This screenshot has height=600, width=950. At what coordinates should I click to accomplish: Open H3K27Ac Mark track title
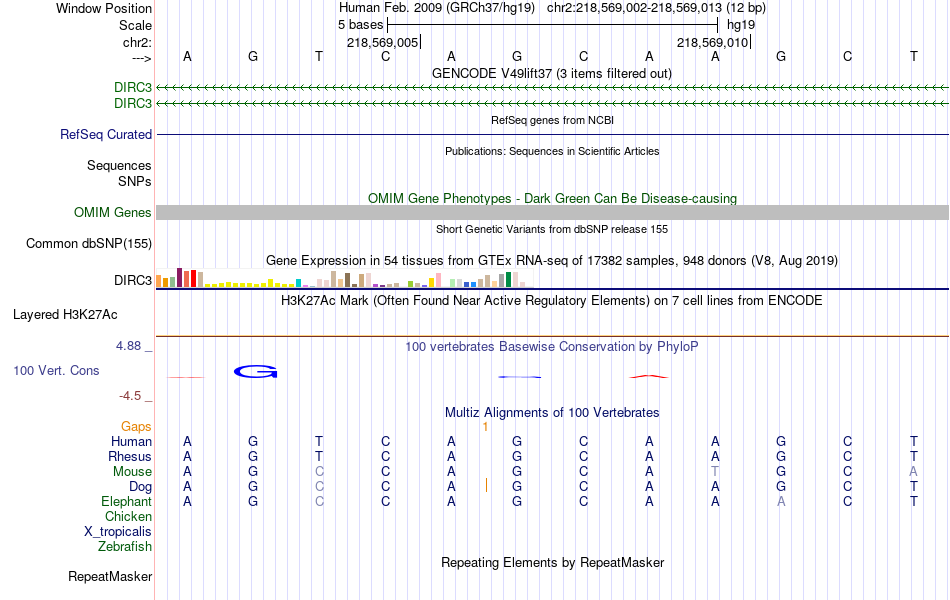(x=551, y=301)
